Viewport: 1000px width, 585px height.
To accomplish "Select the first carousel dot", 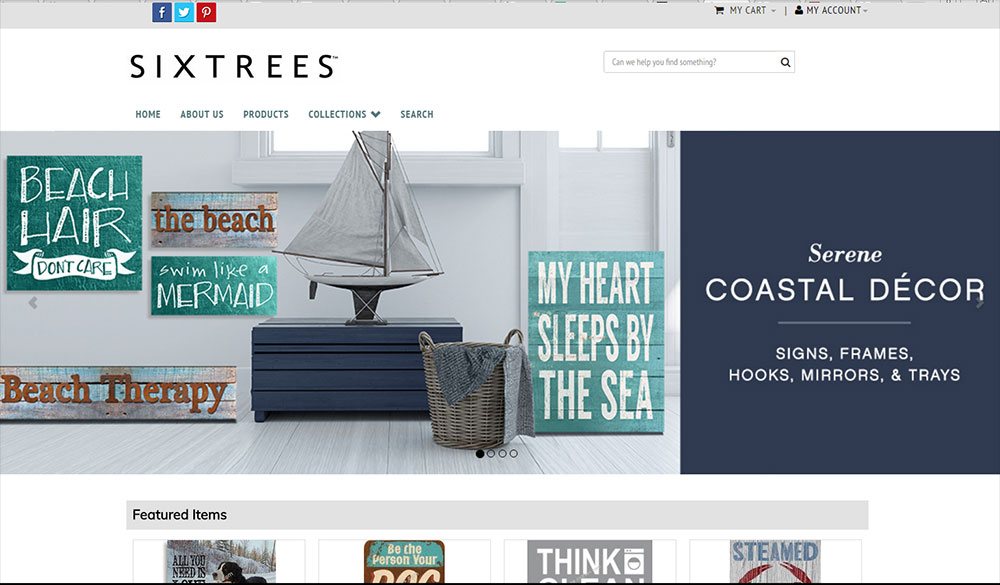I will pyautogui.click(x=480, y=454).
